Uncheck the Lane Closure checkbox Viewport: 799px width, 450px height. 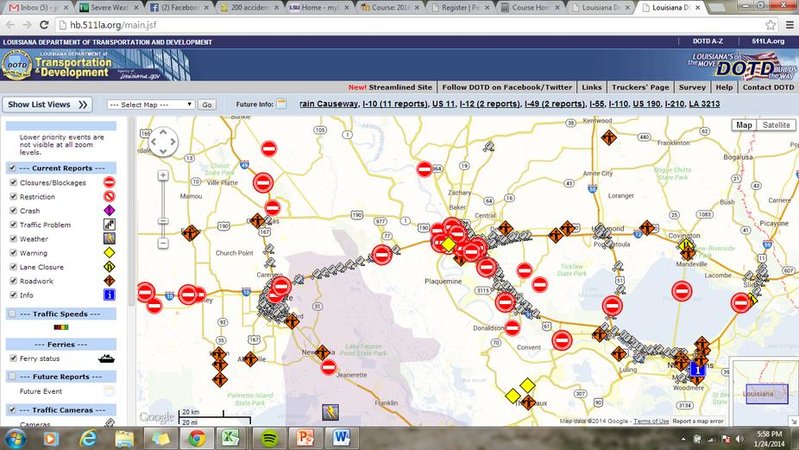coord(14,267)
